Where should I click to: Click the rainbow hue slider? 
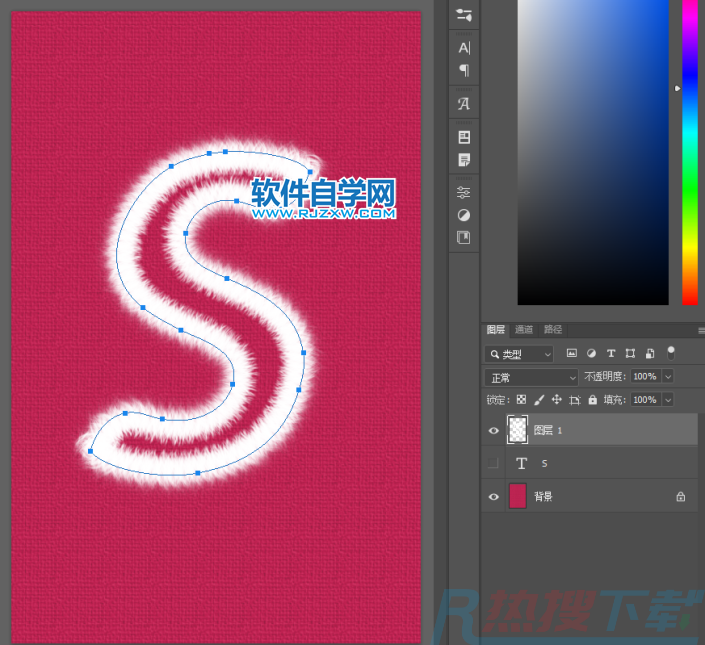(x=689, y=150)
